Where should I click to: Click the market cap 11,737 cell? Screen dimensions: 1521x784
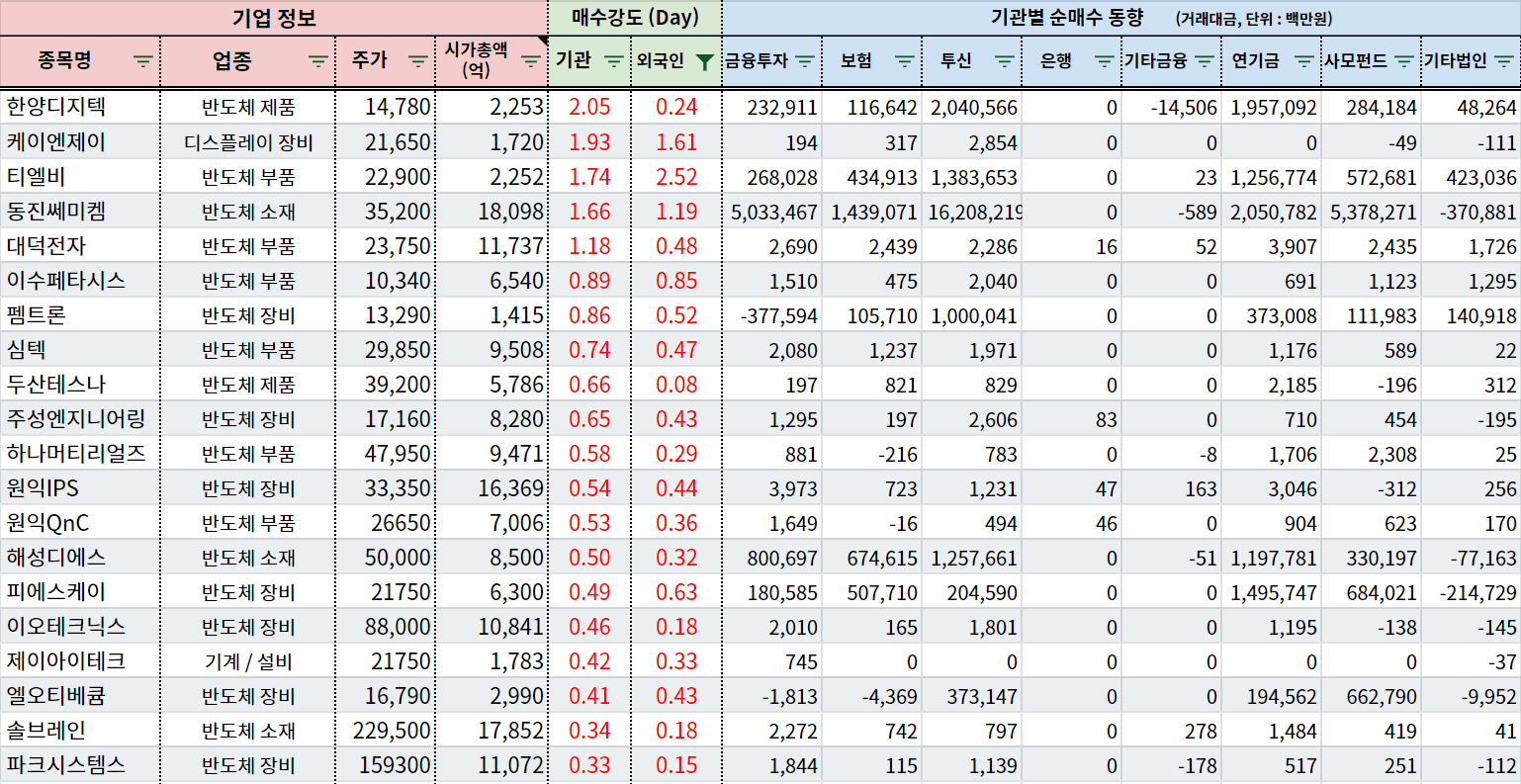[x=492, y=245]
